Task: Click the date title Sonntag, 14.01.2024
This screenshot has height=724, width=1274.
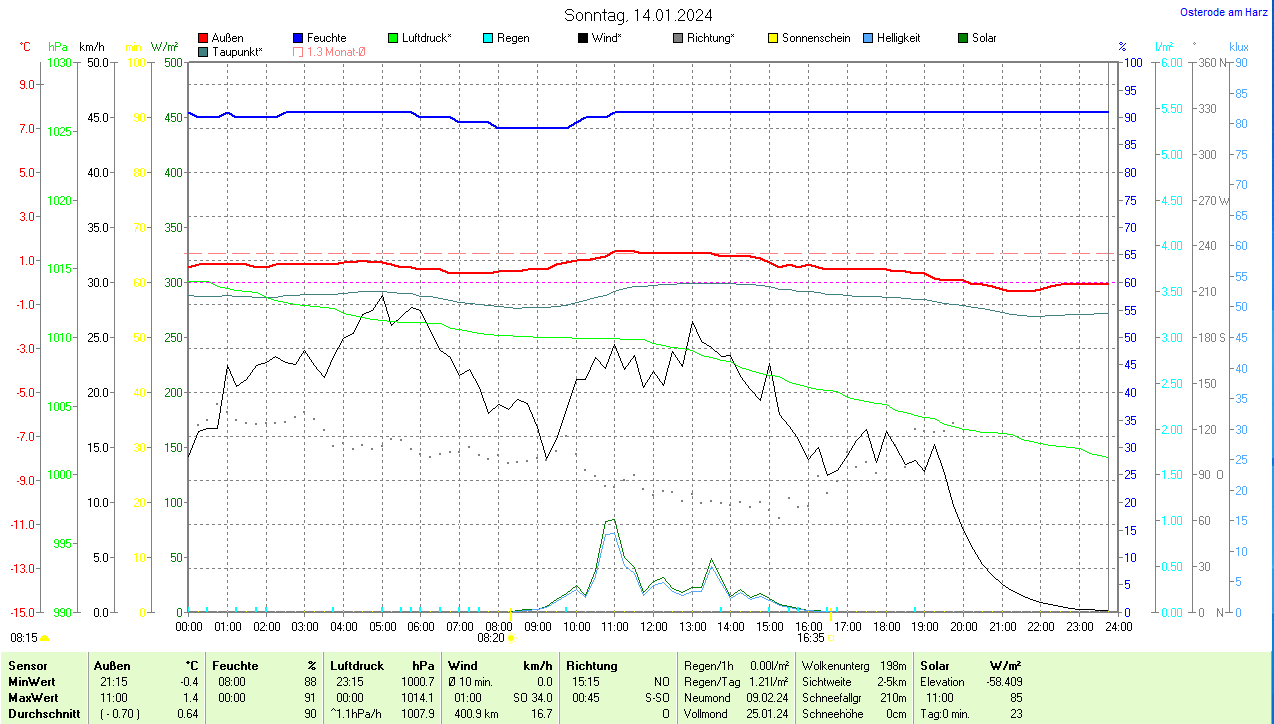Action: [x=637, y=15]
